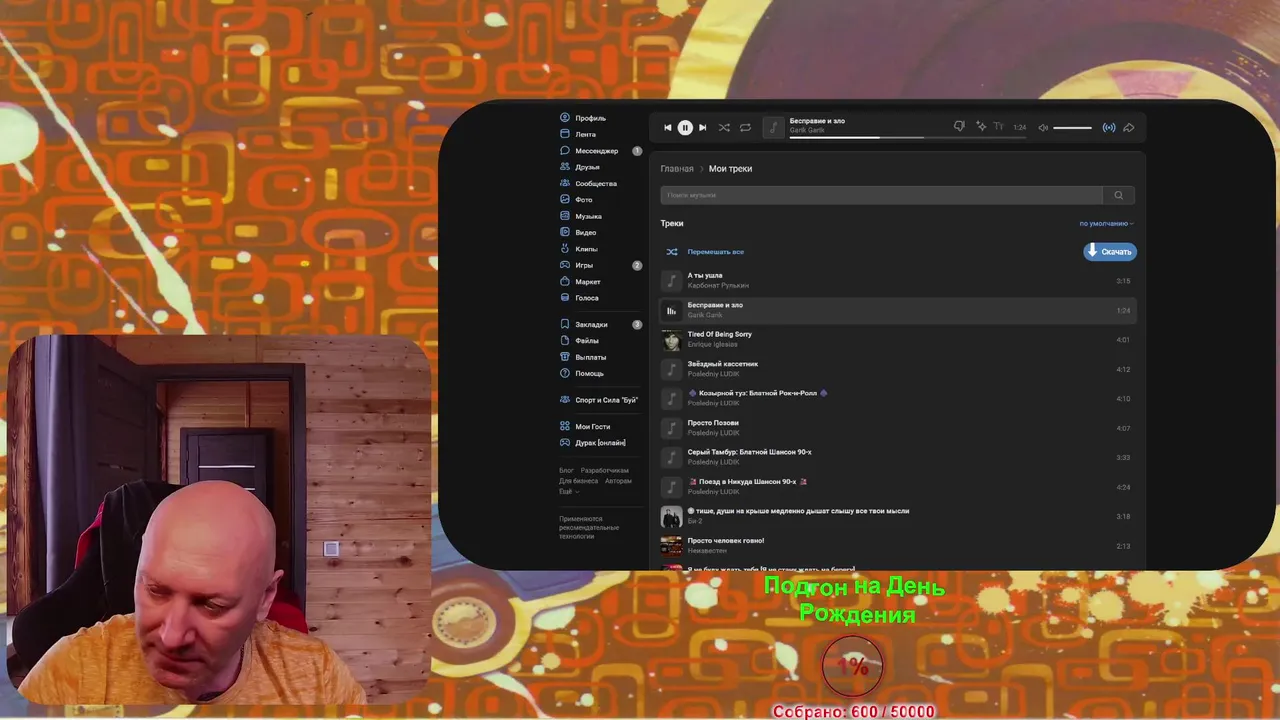The image size is (1280, 720).
Task: Open the Разработчикам footer link
Action: 604,470
